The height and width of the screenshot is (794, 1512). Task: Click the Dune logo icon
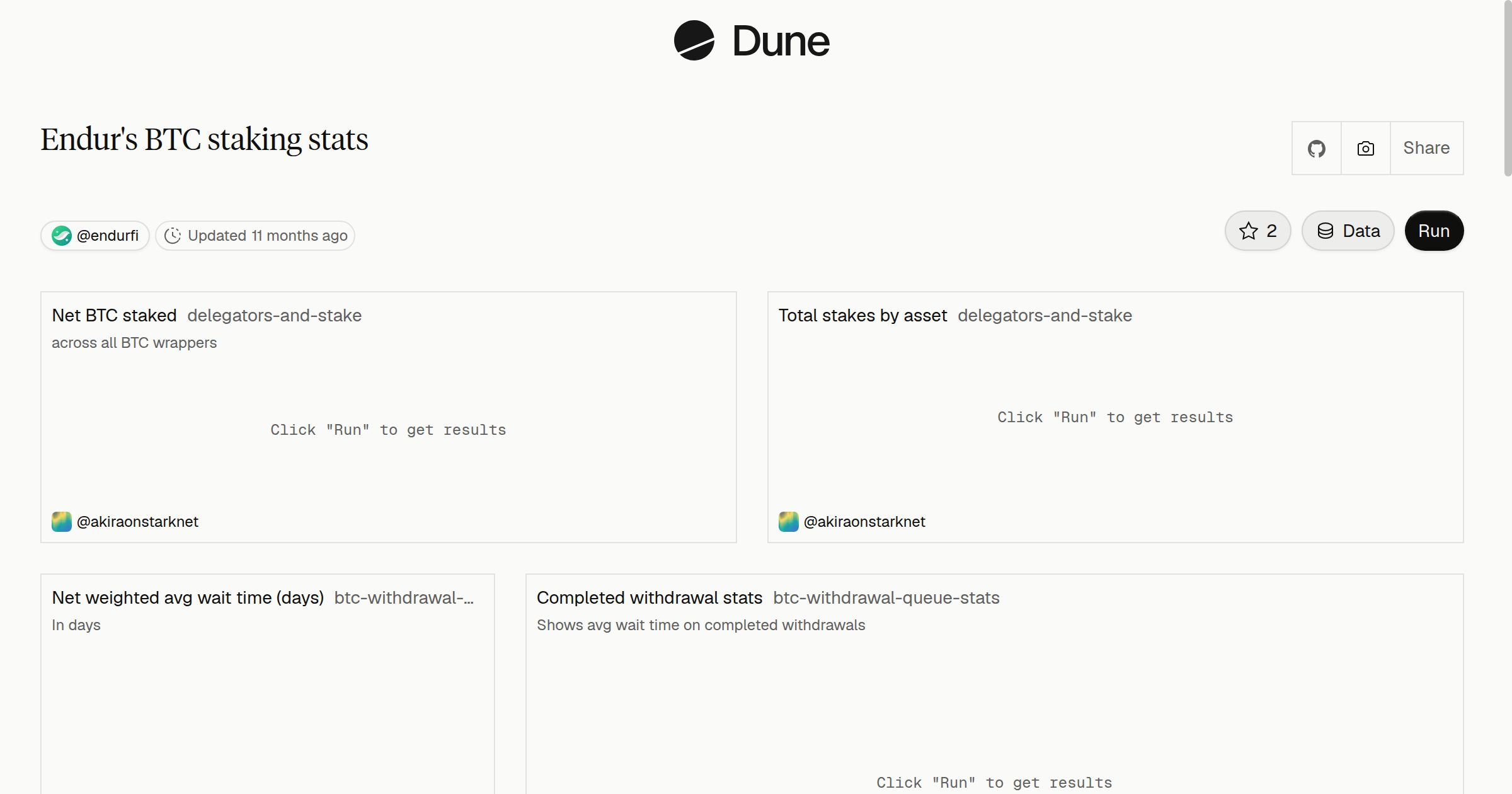pos(694,40)
